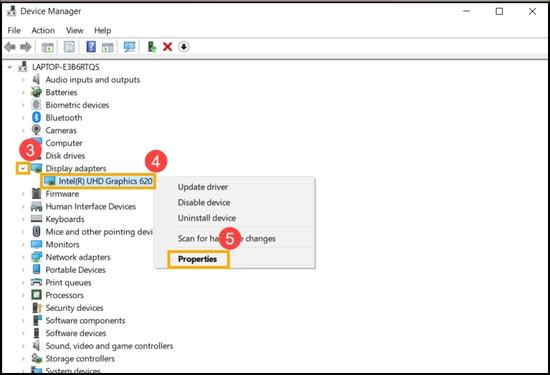Select the Cameras category icon
The height and width of the screenshot is (375, 550).
coord(36,130)
